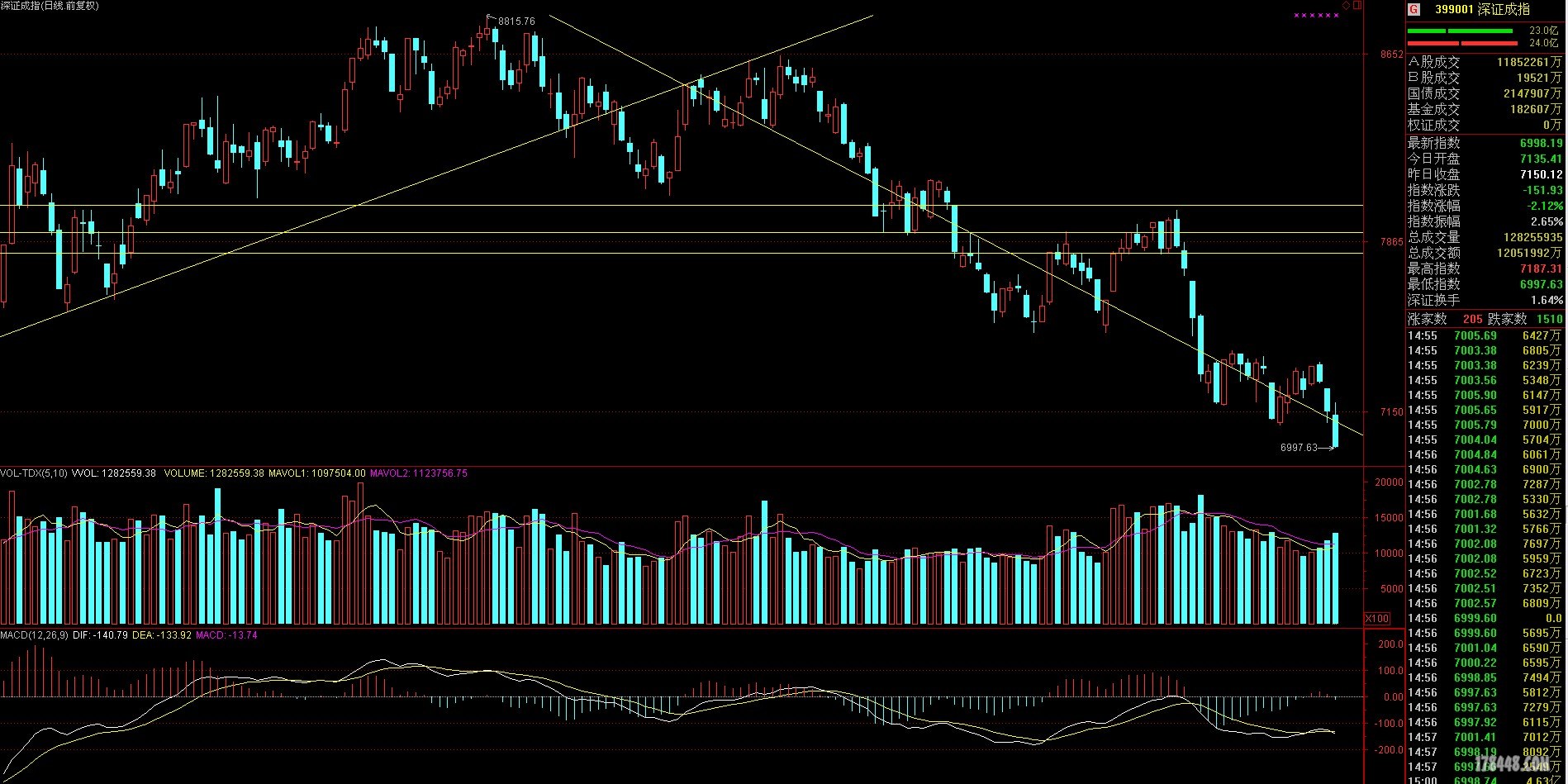Click the row of purple x markers

click(x=1317, y=16)
